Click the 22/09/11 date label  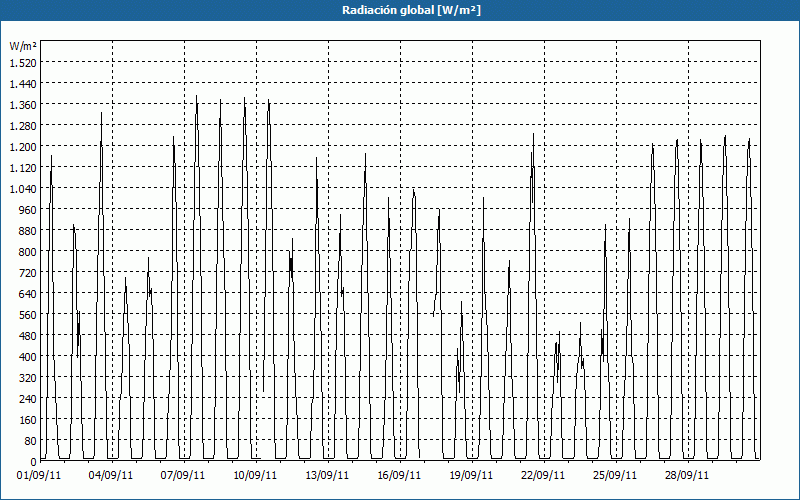coord(543,476)
